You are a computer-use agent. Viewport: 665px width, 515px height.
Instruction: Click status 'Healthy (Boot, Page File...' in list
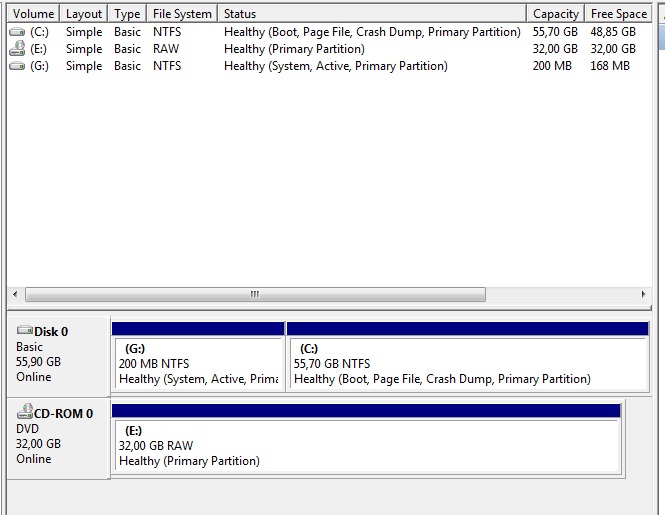[x=372, y=32]
